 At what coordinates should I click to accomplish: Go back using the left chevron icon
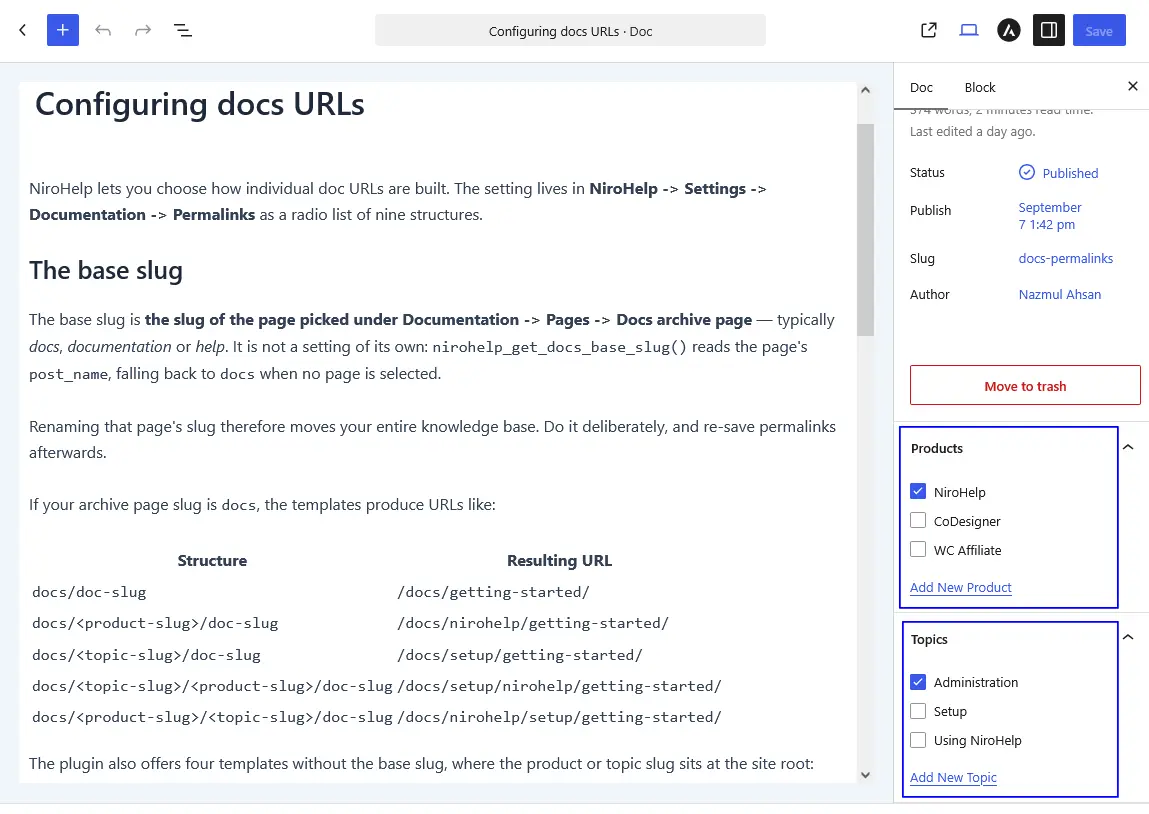point(23,30)
